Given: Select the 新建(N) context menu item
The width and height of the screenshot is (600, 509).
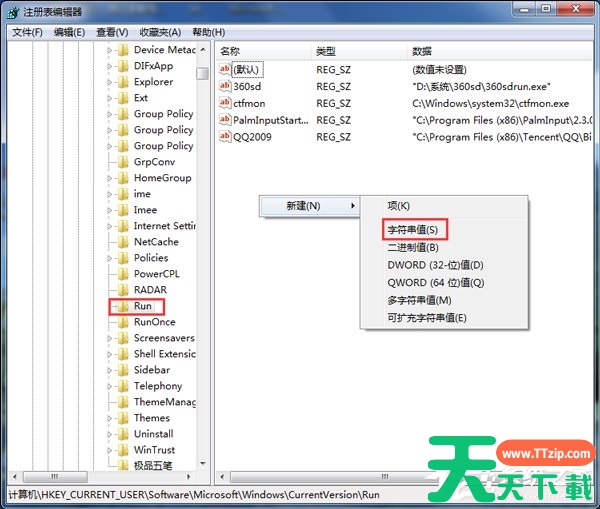Looking at the screenshot, I should 309,206.
